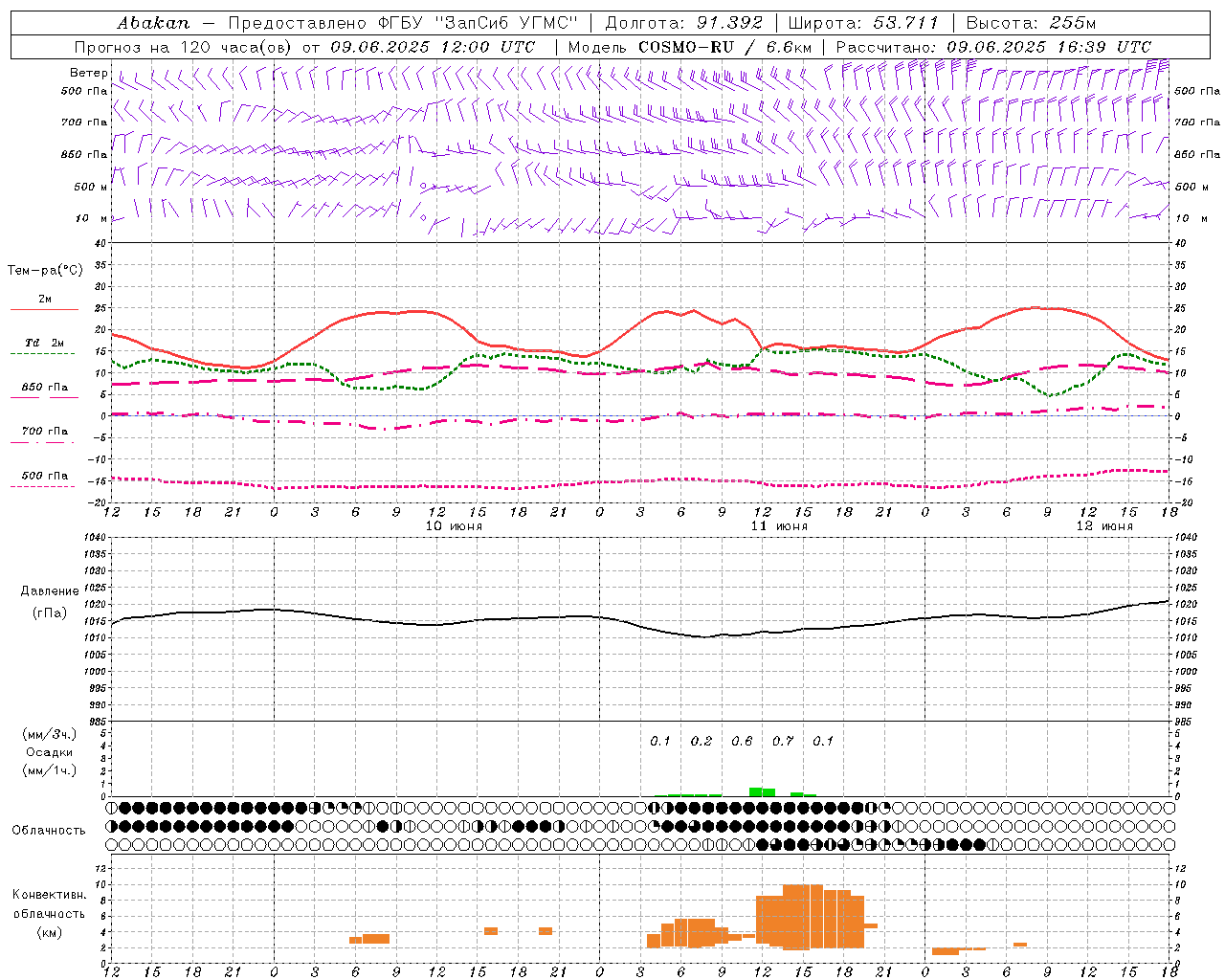Click the 12 июня date marker
1225x980 pixels.
pos(1103,526)
